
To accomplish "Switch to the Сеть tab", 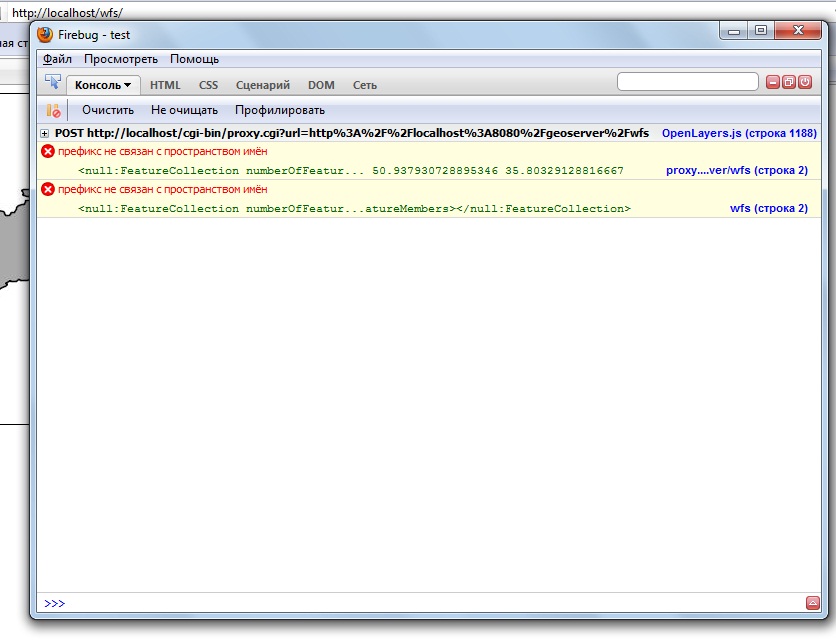I will tap(364, 85).
